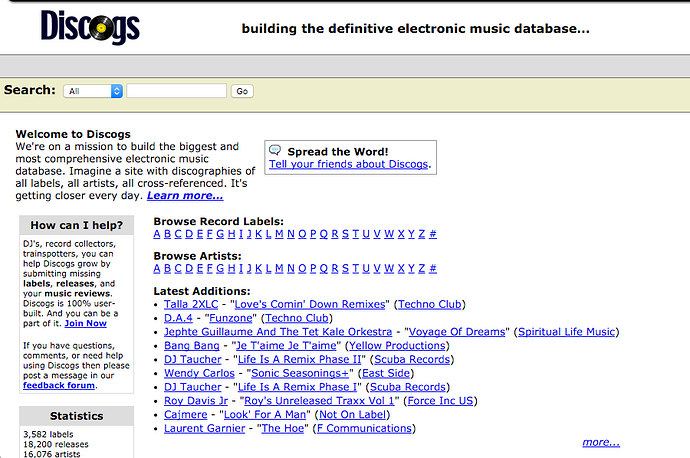Open release Voyage Of Dreams
Viewport: 690px width, 458px height.
click(x=457, y=332)
